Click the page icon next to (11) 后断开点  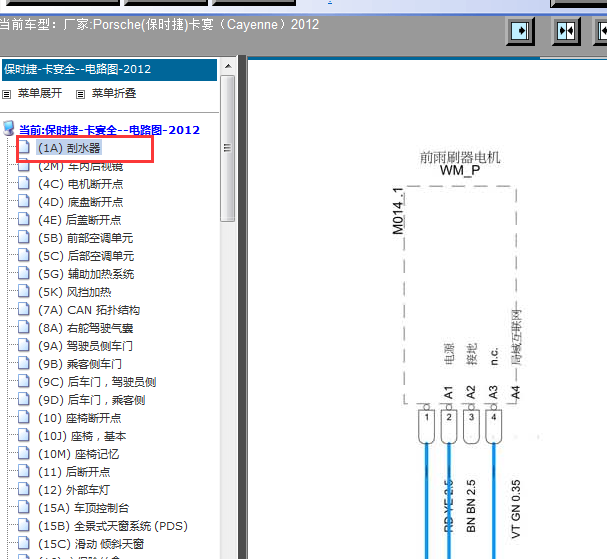24,471
